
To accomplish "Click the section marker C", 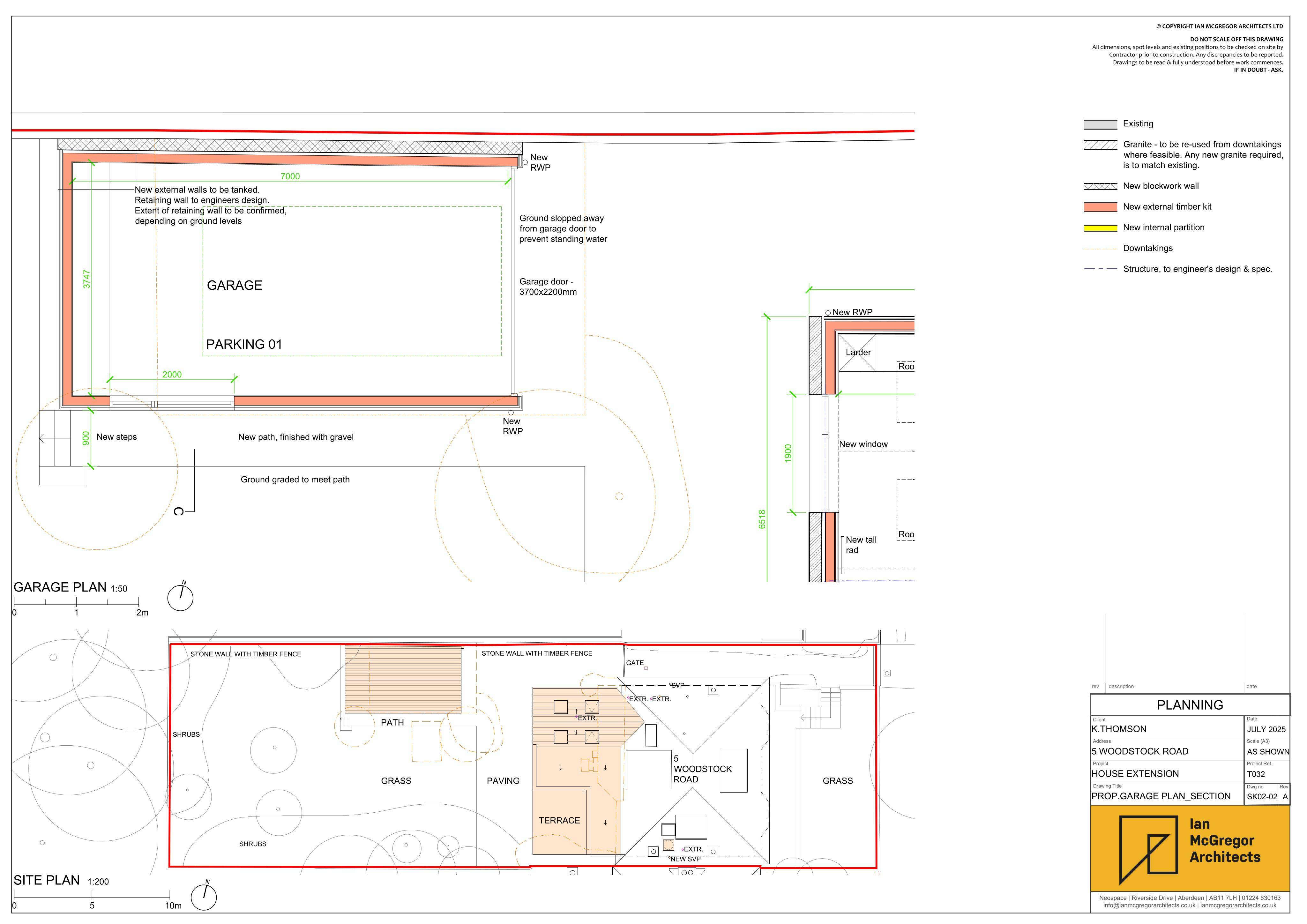I will pyautogui.click(x=179, y=512).
